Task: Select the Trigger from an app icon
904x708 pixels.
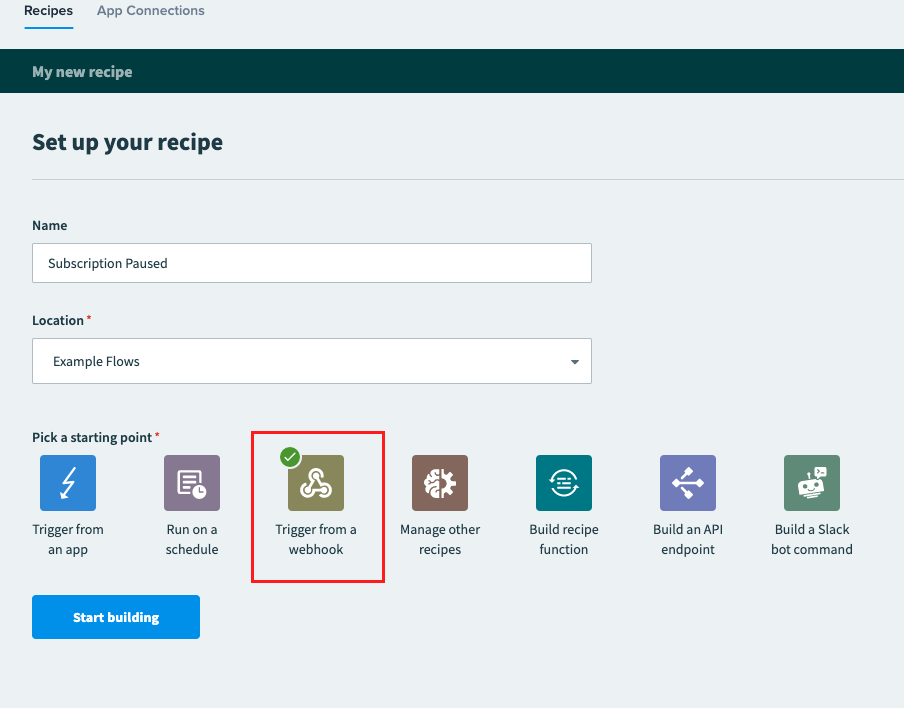Action: [x=68, y=483]
